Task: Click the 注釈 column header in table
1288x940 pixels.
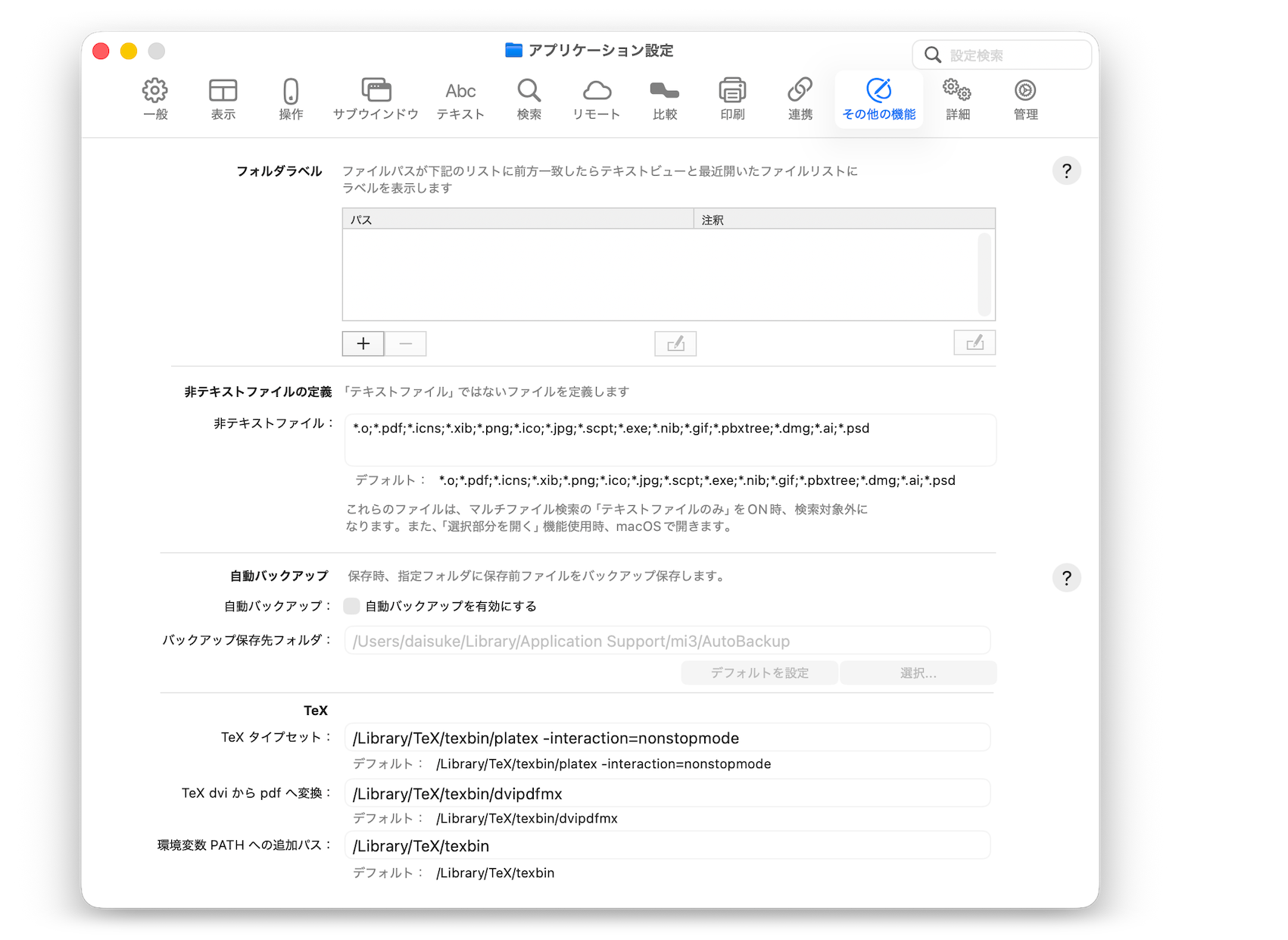Action: (x=844, y=220)
